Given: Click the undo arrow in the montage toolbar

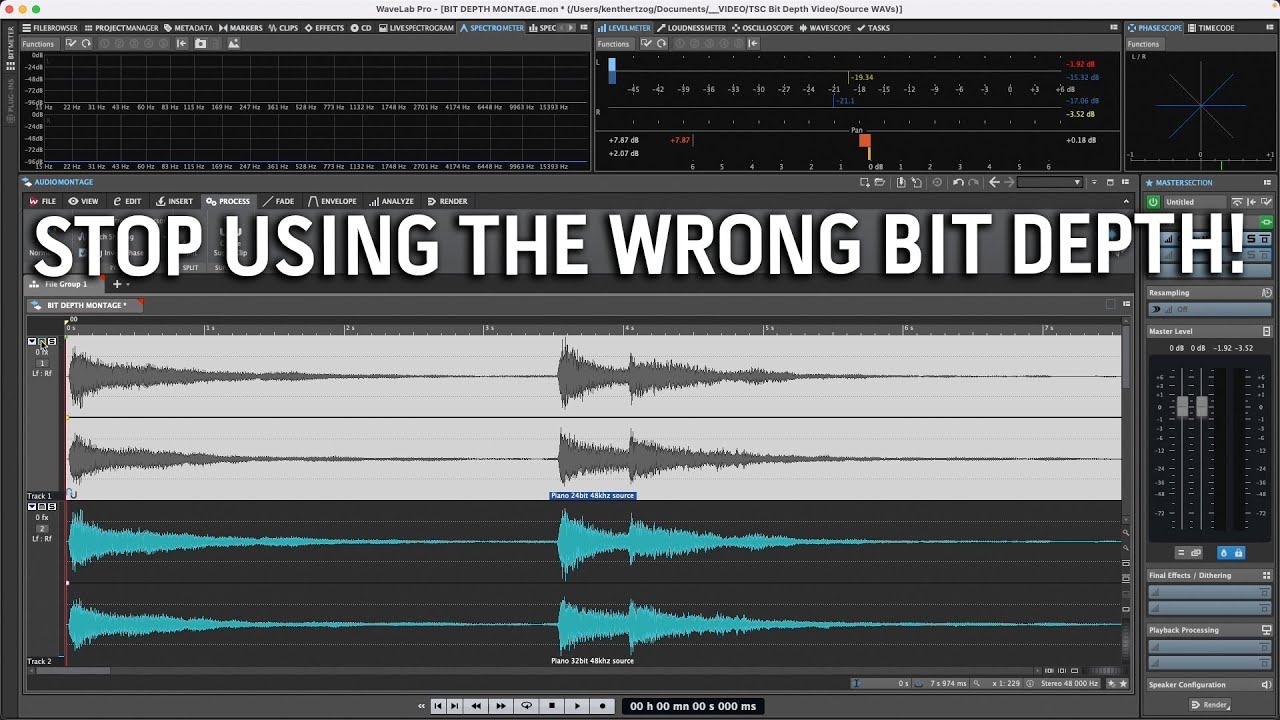Looking at the screenshot, I should (958, 182).
